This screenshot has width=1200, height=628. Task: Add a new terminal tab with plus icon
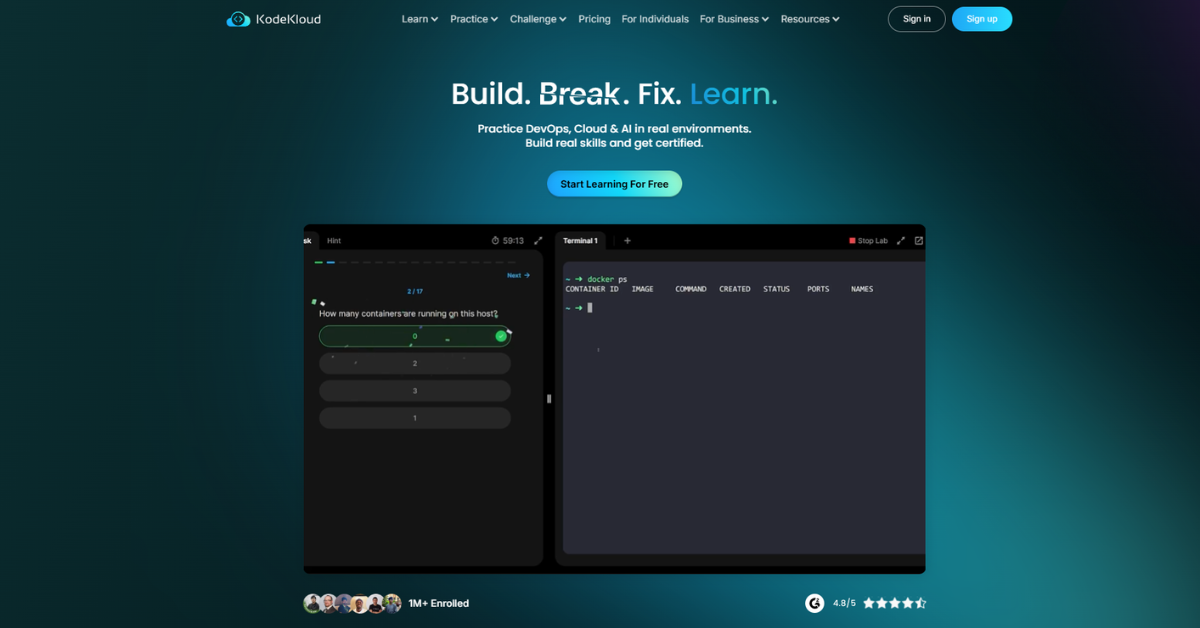point(627,241)
